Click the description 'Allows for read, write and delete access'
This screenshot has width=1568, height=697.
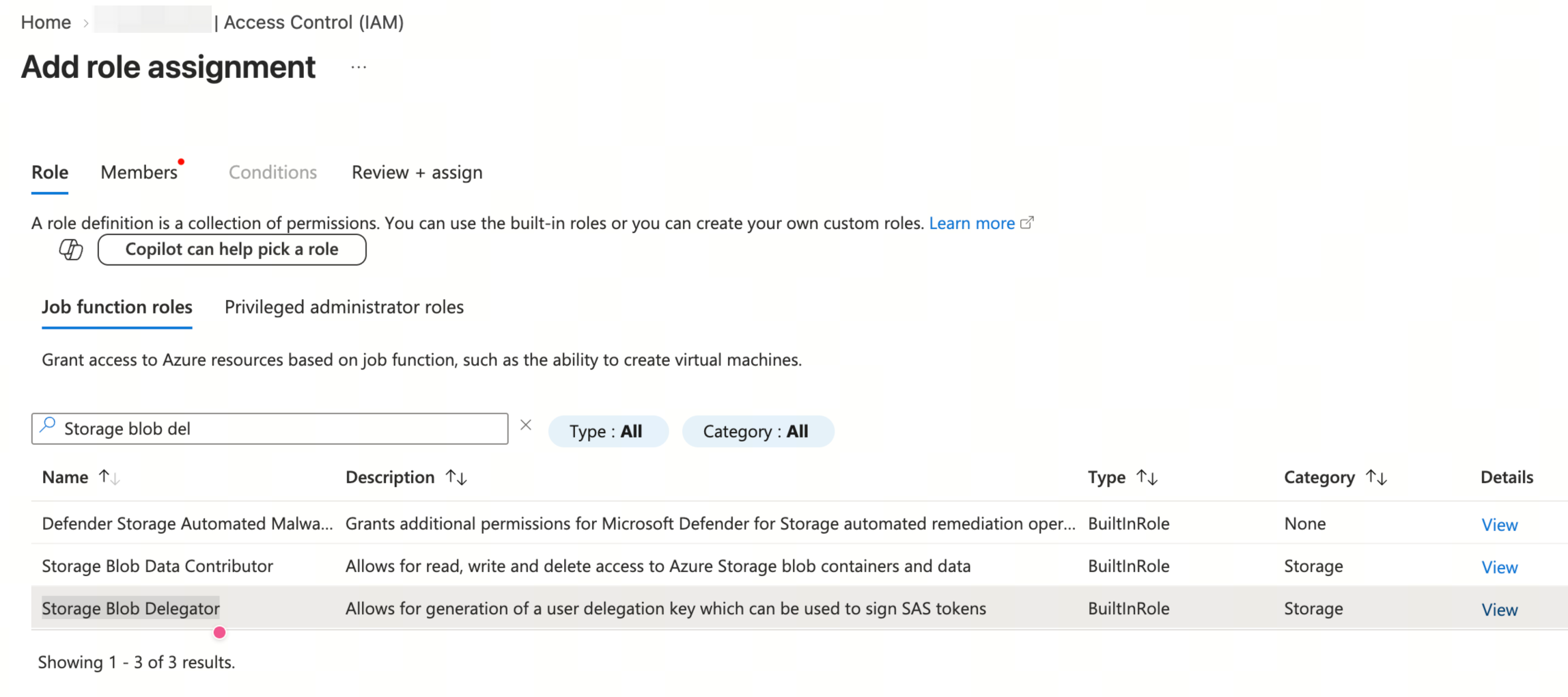(x=658, y=566)
